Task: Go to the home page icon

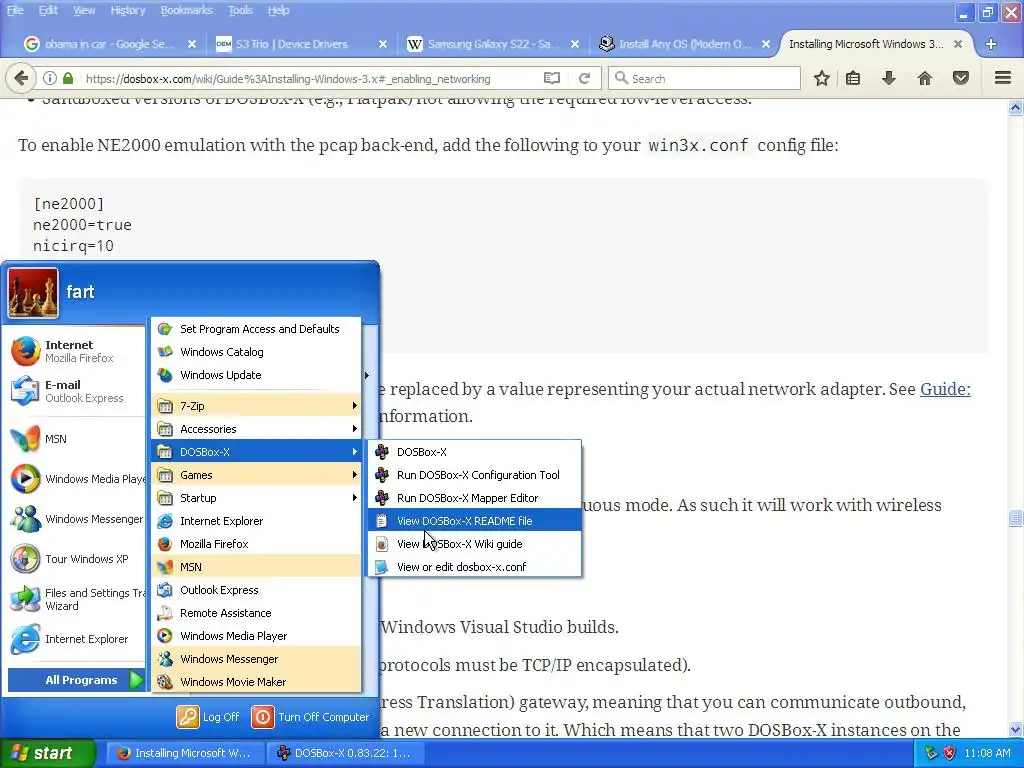Action: click(x=925, y=78)
